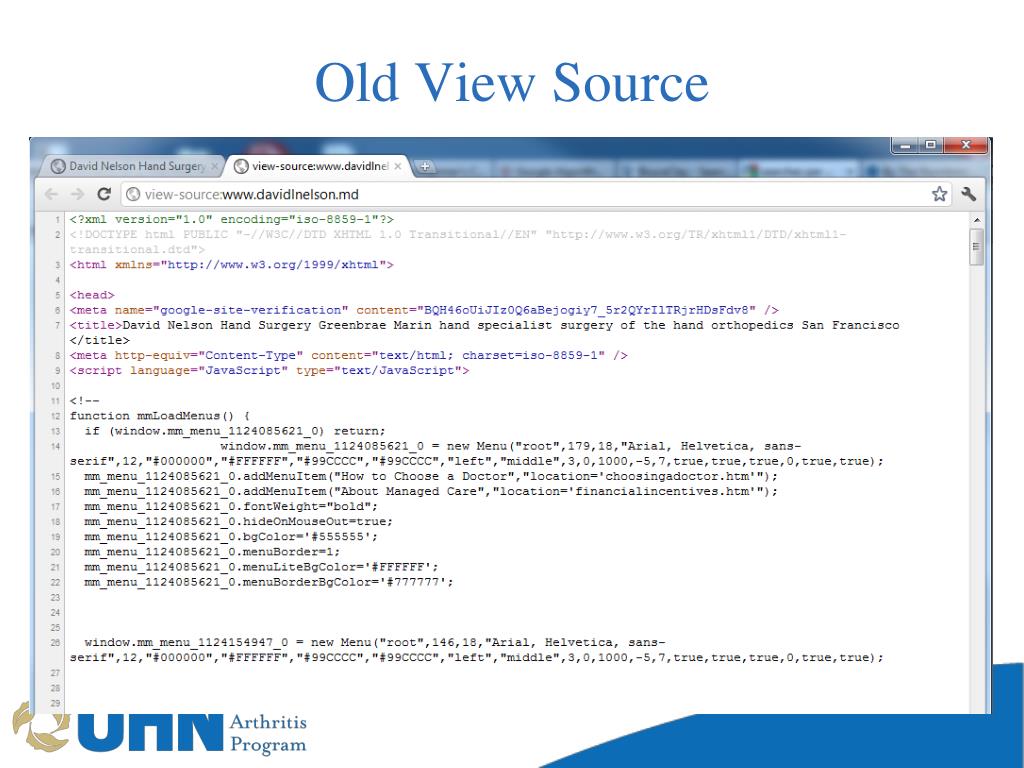Close the David Nelson Hand Surgery tab

pyautogui.click(x=215, y=166)
